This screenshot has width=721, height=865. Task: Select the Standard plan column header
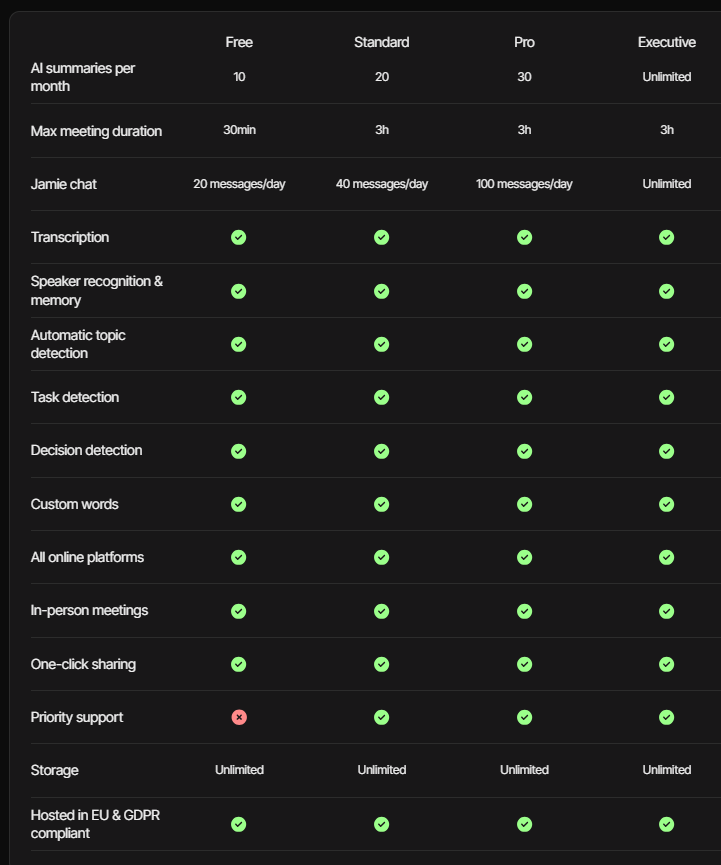point(382,42)
